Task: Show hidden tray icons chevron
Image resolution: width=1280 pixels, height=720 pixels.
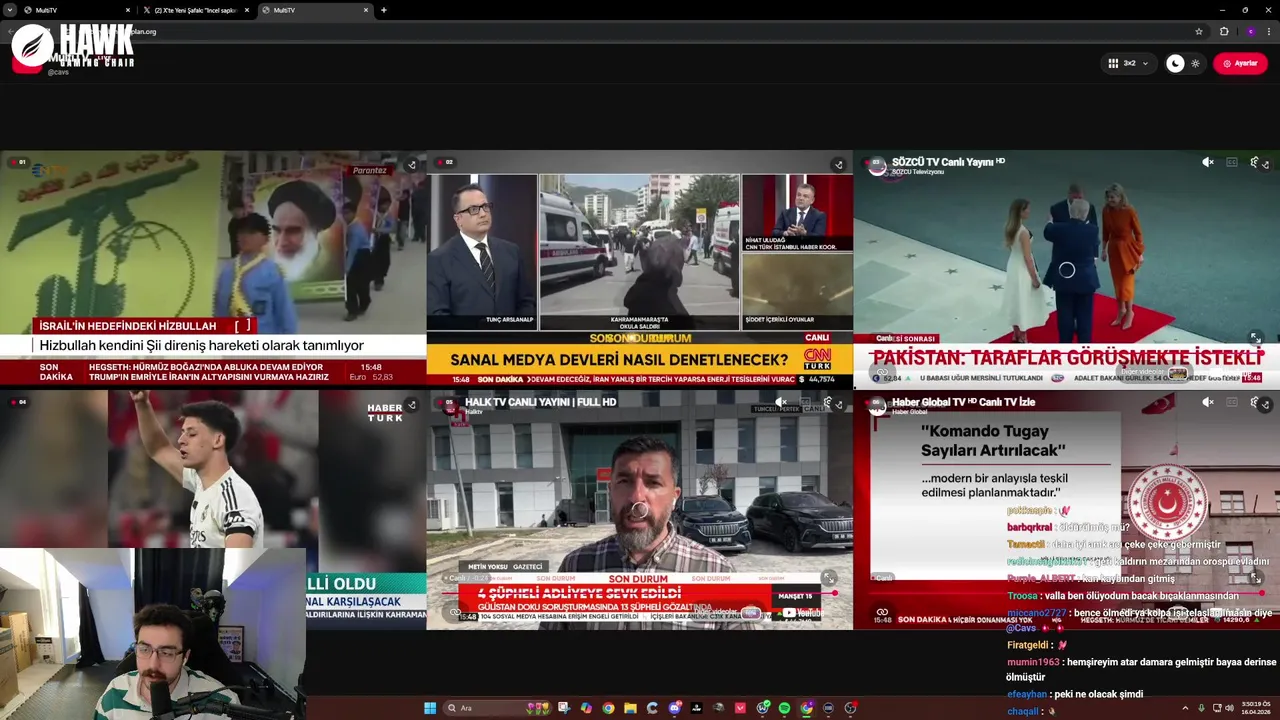Action: click(1185, 708)
